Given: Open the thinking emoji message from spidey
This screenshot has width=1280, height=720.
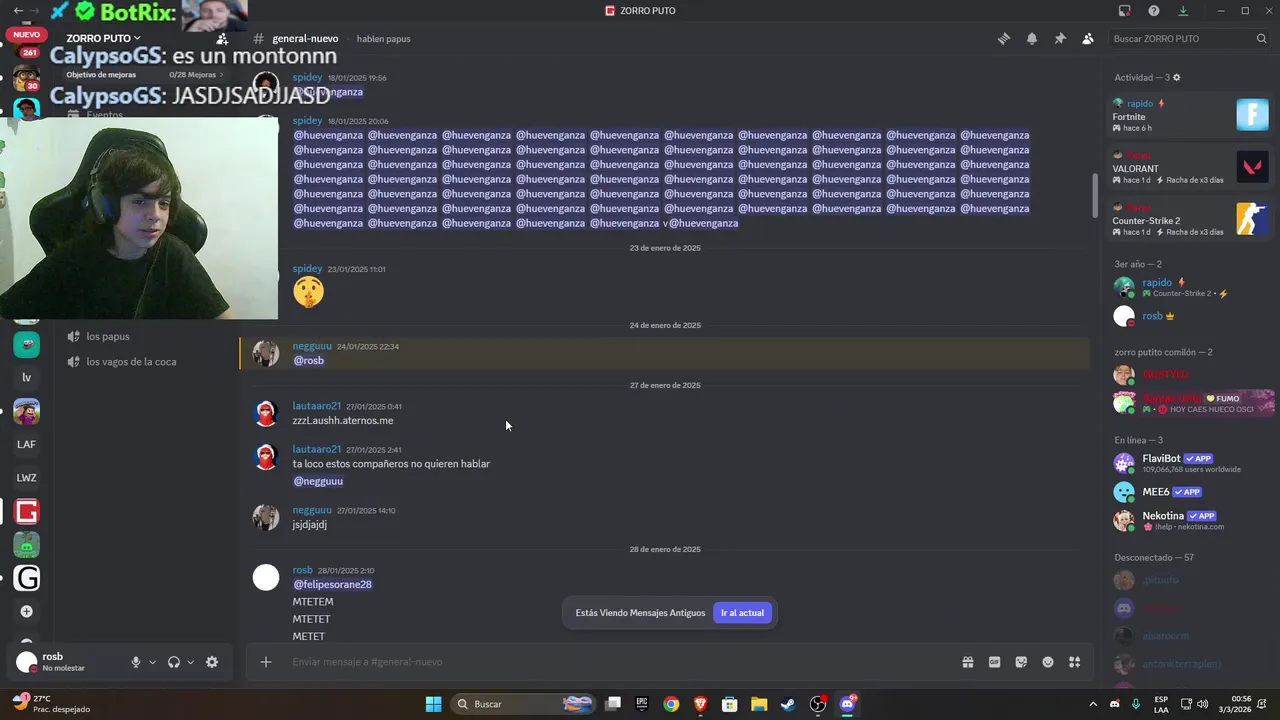Looking at the screenshot, I should point(308,292).
